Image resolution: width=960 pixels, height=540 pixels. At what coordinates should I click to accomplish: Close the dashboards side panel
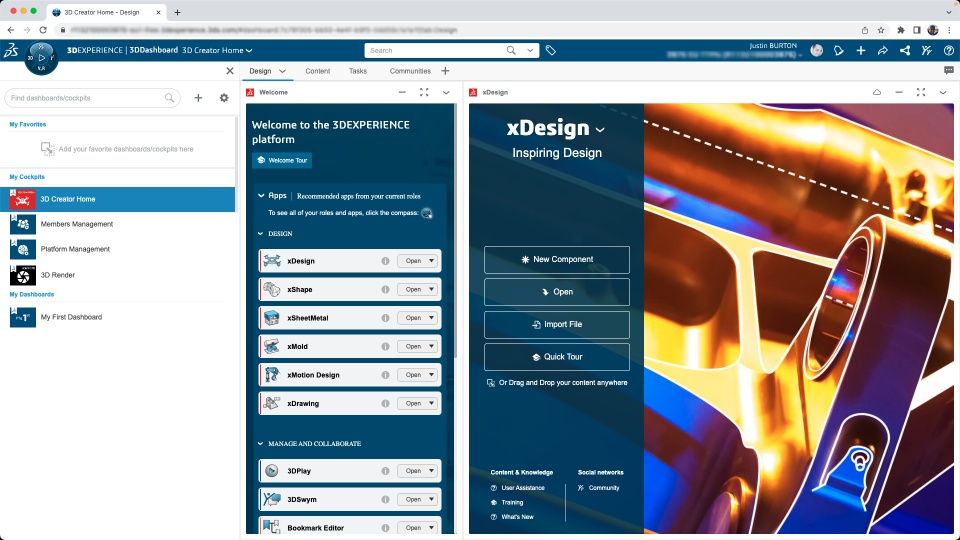point(230,71)
